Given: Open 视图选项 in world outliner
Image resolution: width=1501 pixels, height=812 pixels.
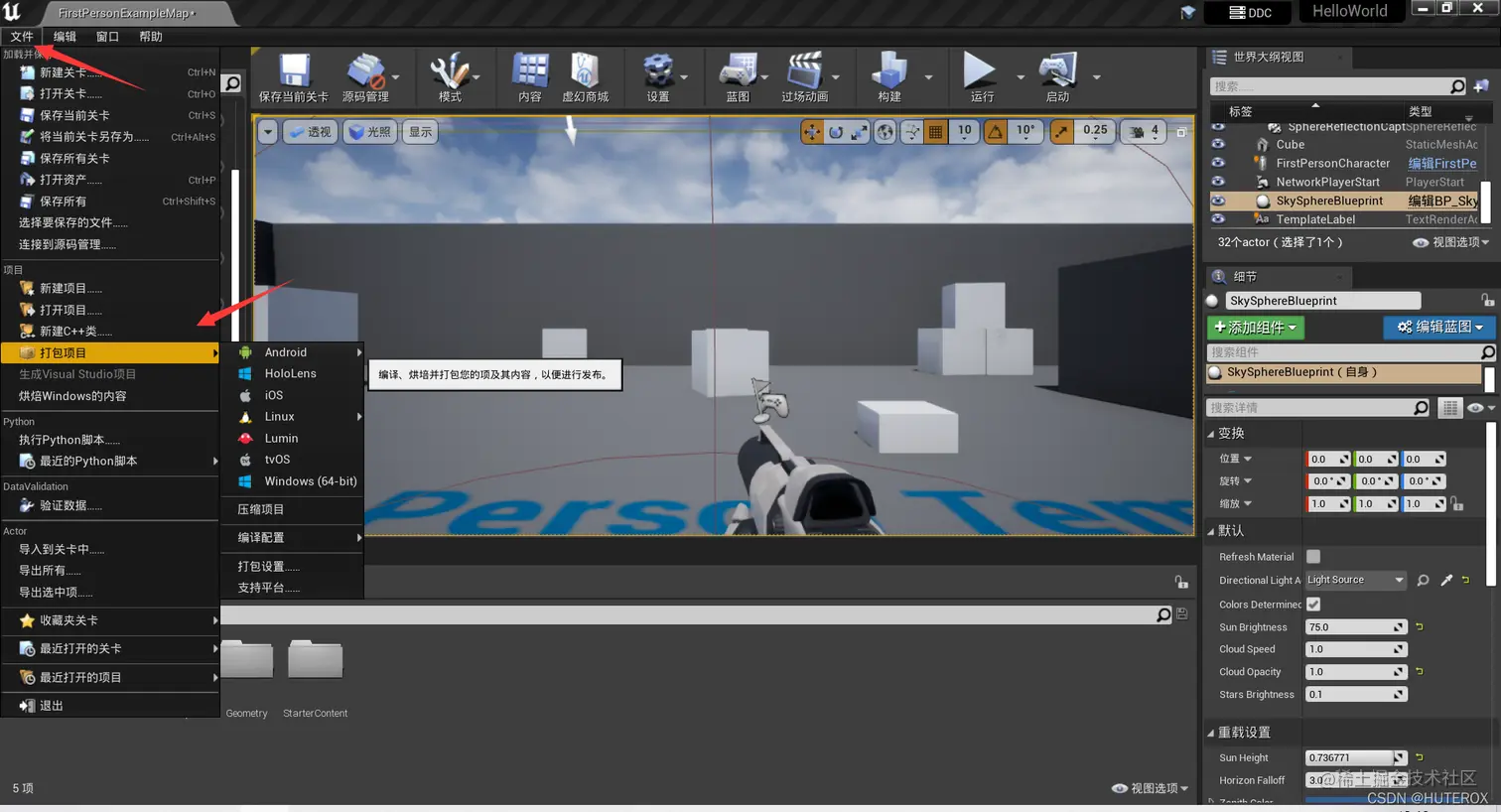Looking at the screenshot, I should [x=1451, y=242].
